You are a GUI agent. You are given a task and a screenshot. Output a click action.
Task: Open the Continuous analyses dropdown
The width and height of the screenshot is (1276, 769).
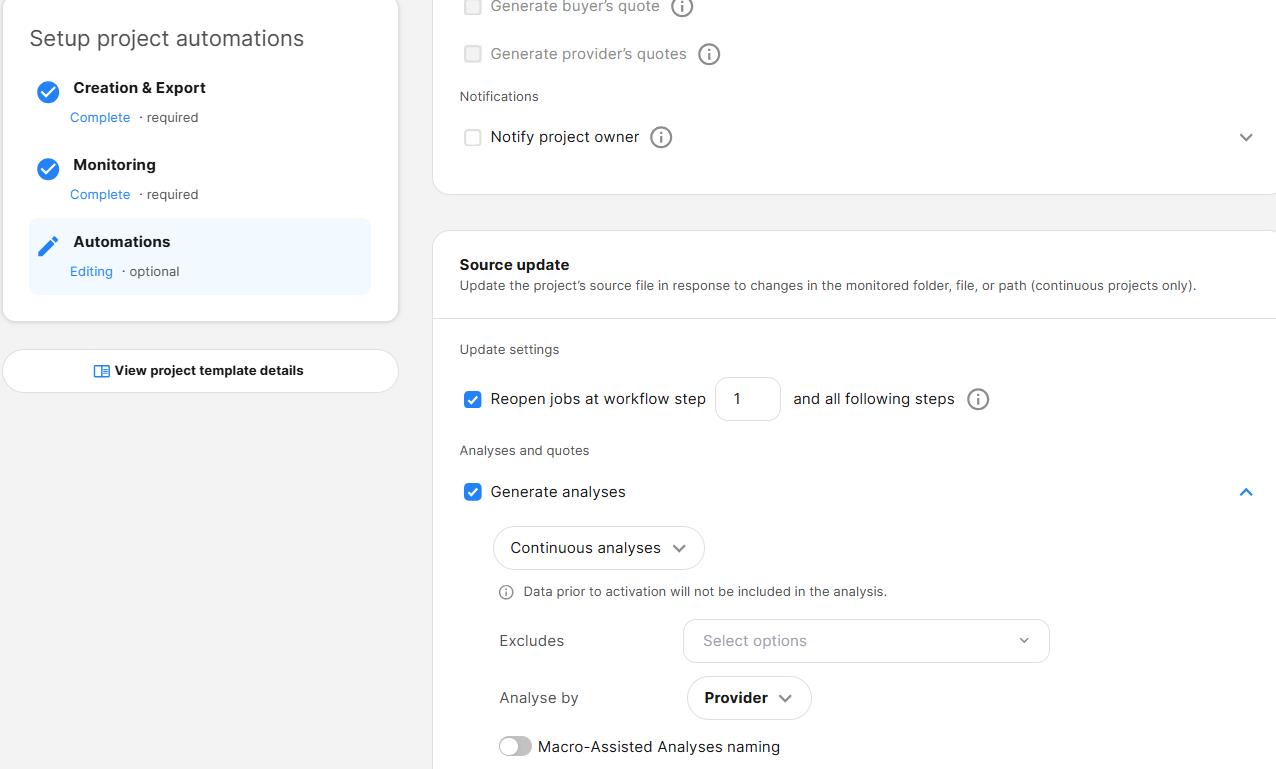coord(599,548)
